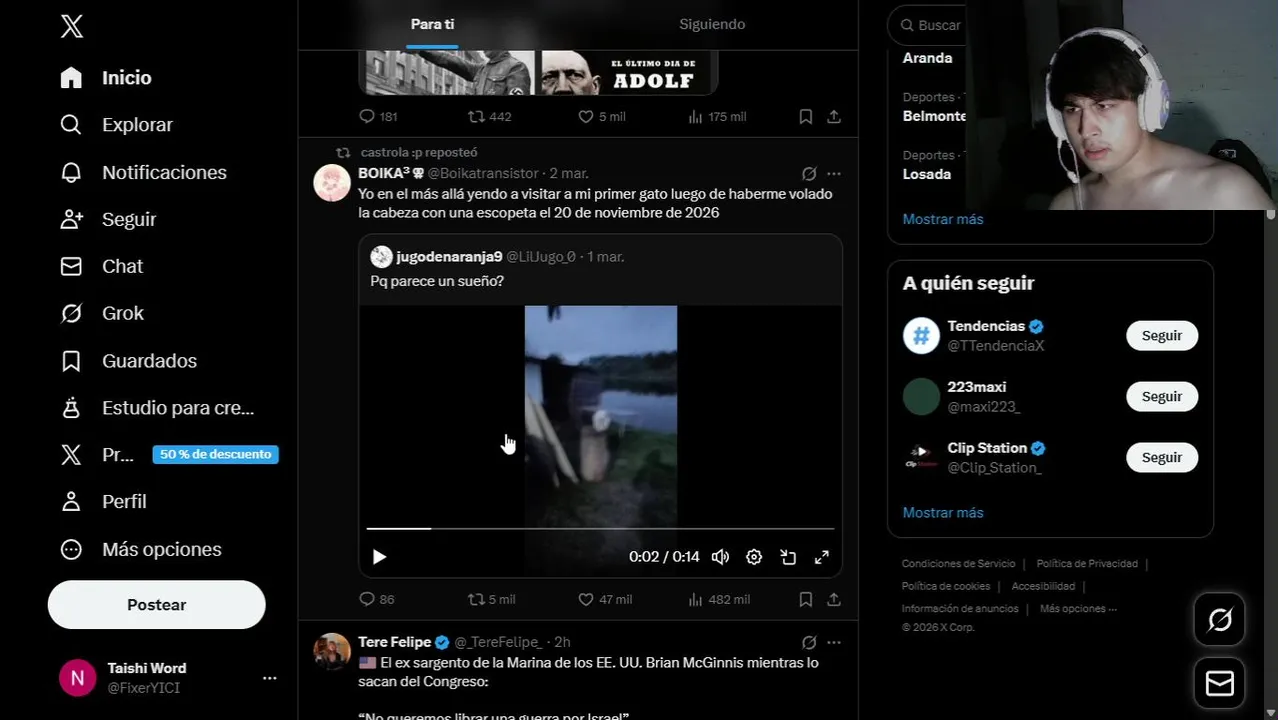The width and height of the screenshot is (1278, 720).
Task: Share the Adolf image post
Action: click(833, 116)
